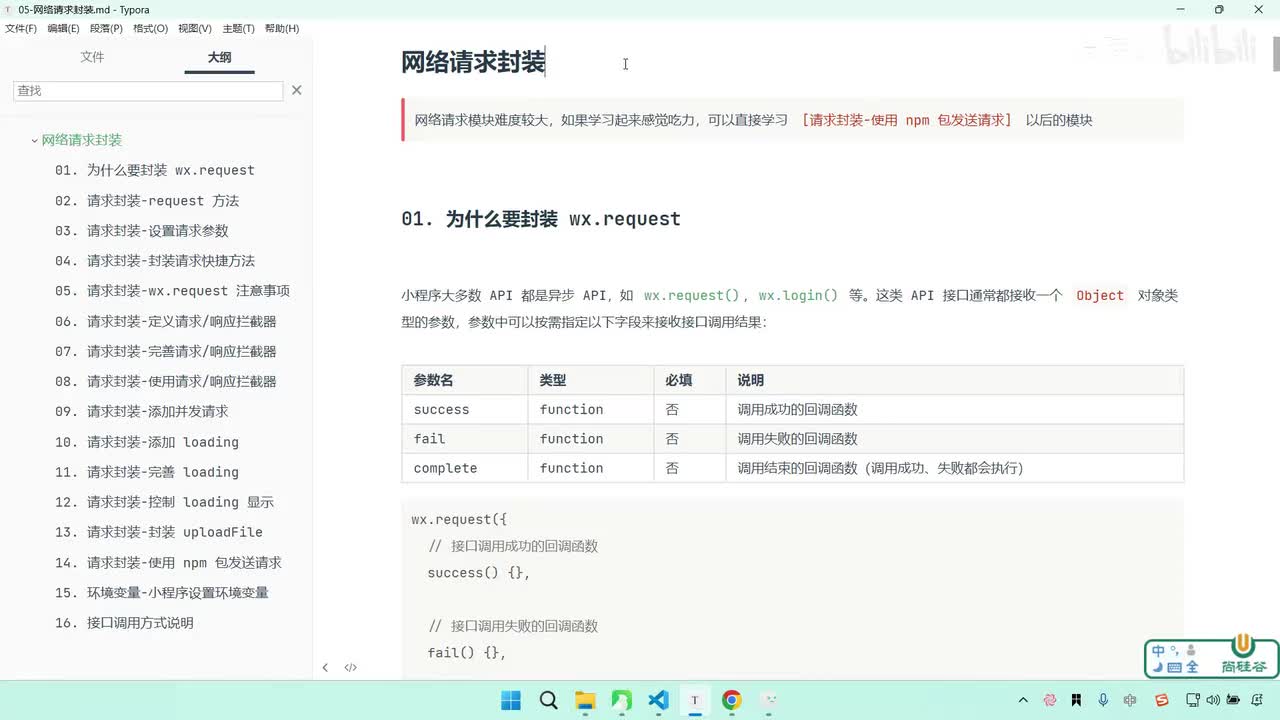Click the Typora taskbar icon
This screenshot has width=1280, height=720.
pos(695,700)
